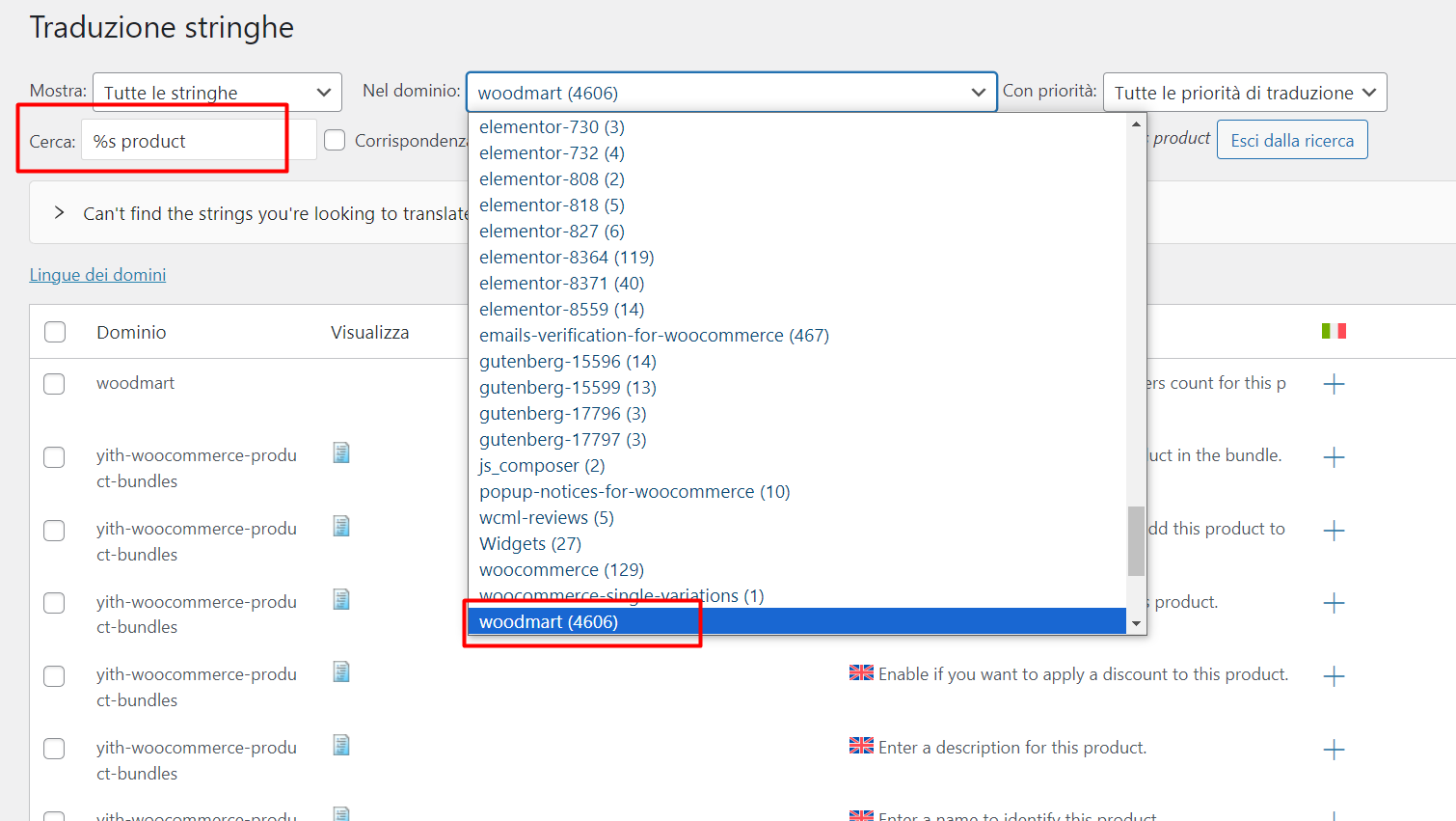Viewport: 1456px width, 821px height.
Task: Toggle the Corrispondenza checkbox
Action: coord(335,141)
